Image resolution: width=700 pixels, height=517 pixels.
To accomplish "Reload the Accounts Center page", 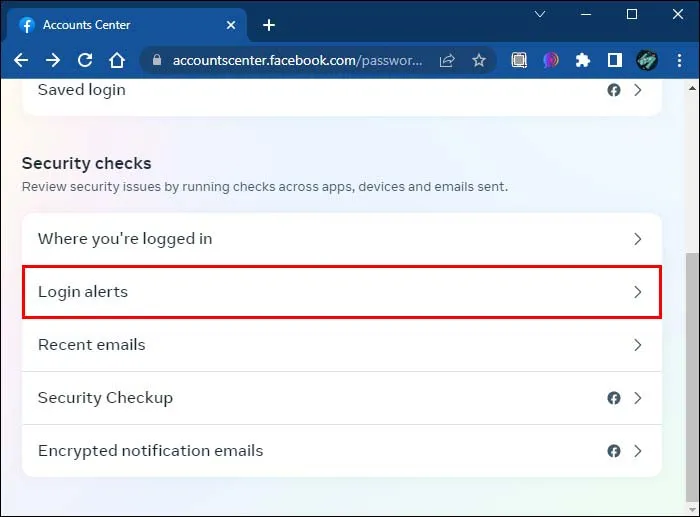I will 85,60.
